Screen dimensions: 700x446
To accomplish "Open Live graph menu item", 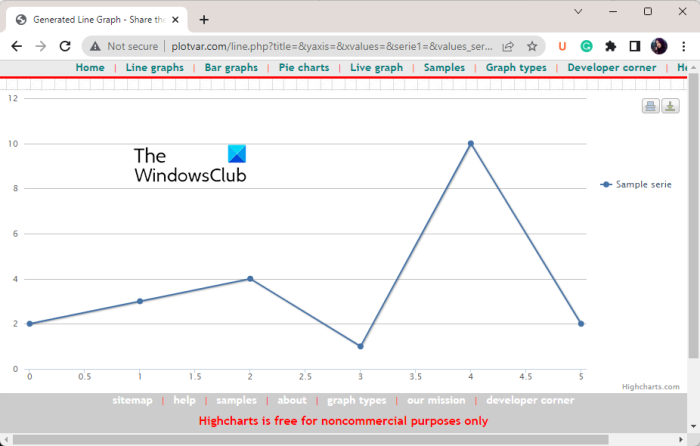I will tap(376, 67).
